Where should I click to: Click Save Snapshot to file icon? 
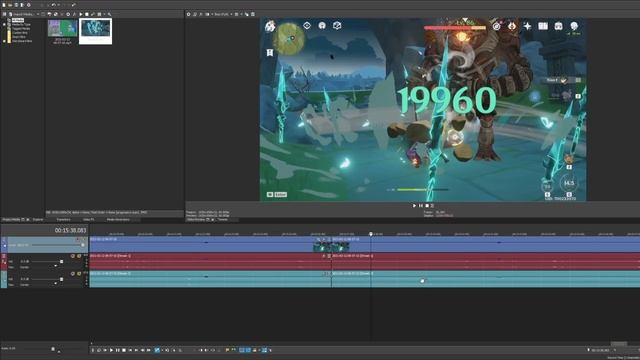pyautogui.click(x=253, y=14)
